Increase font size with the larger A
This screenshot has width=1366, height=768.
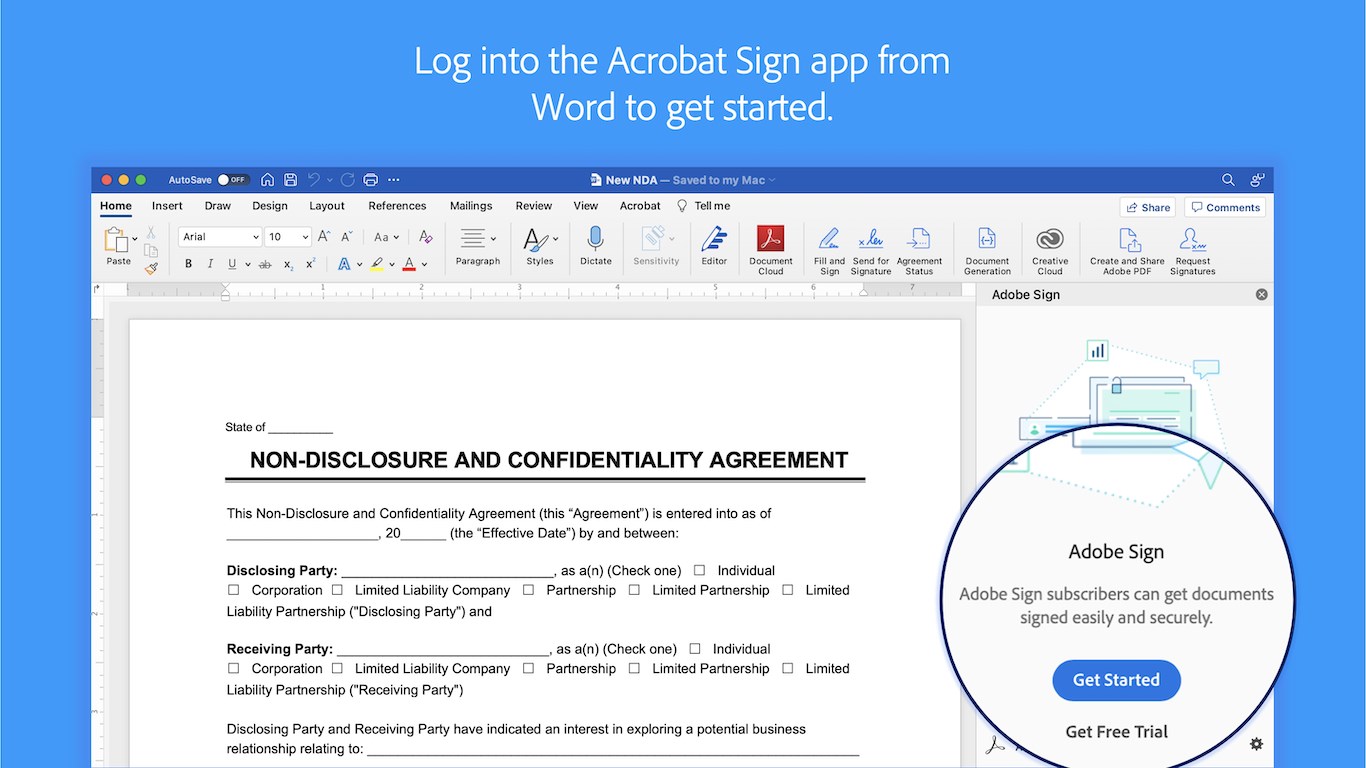[x=324, y=237]
